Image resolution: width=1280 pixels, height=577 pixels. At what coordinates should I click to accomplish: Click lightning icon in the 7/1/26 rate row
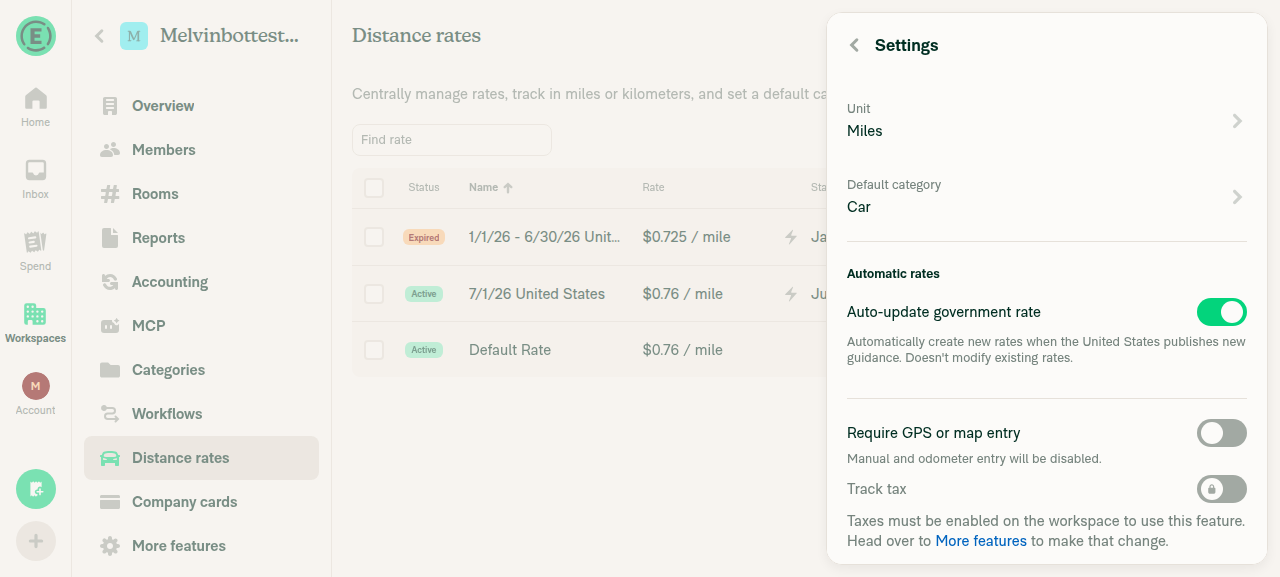791,294
